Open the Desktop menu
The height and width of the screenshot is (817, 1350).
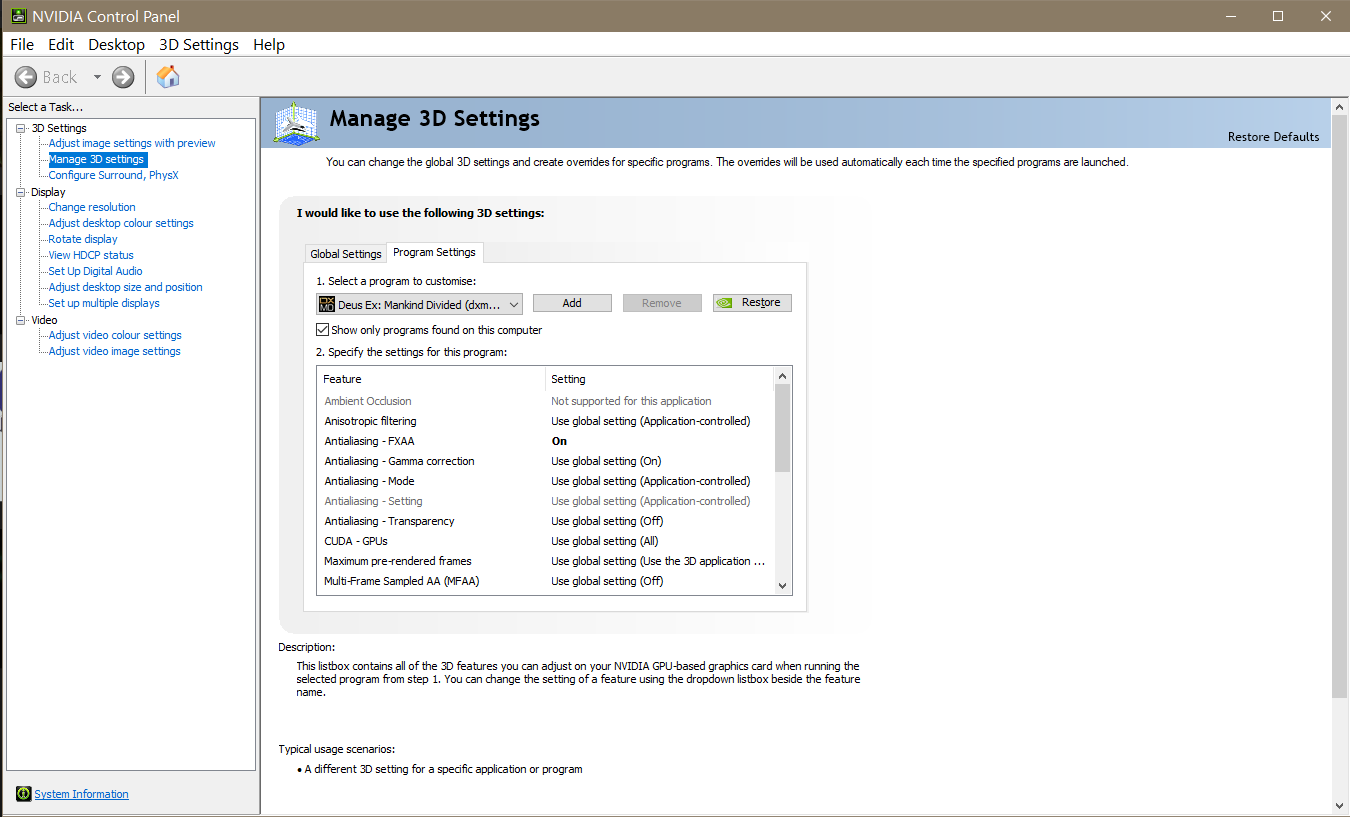[x=116, y=45]
